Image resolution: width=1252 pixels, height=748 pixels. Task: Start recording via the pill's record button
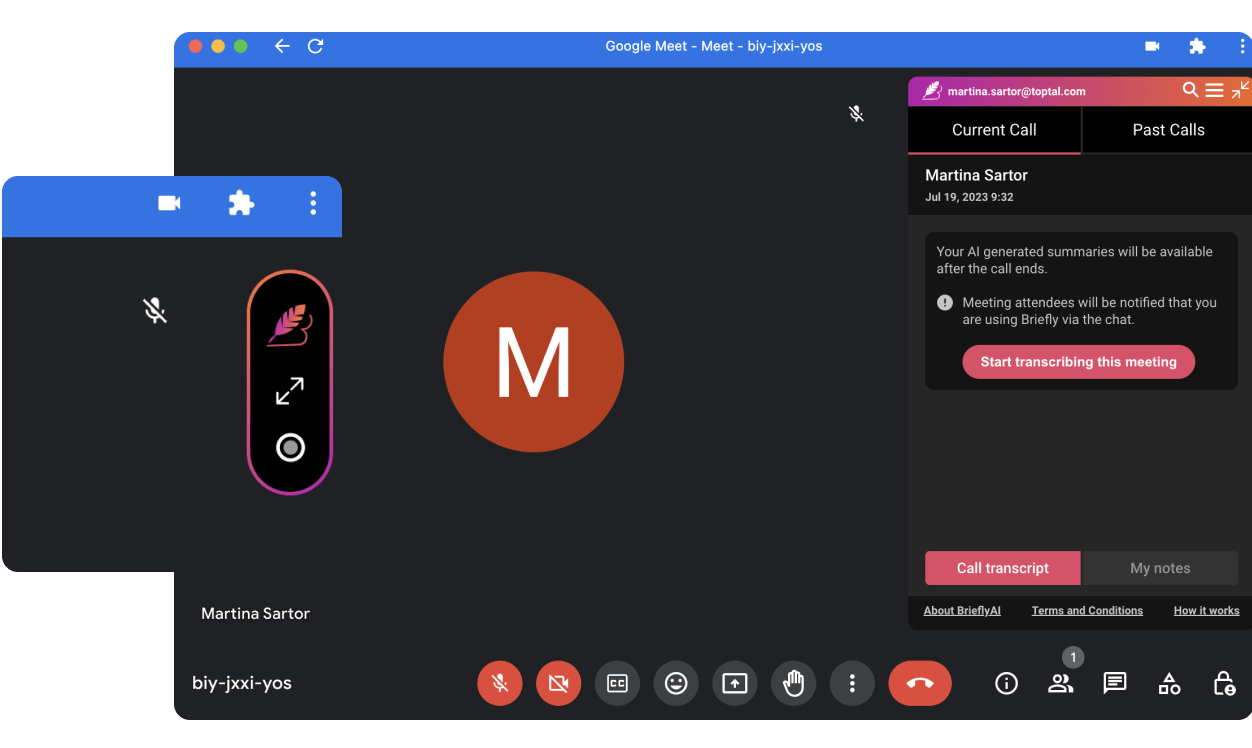pyautogui.click(x=290, y=447)
